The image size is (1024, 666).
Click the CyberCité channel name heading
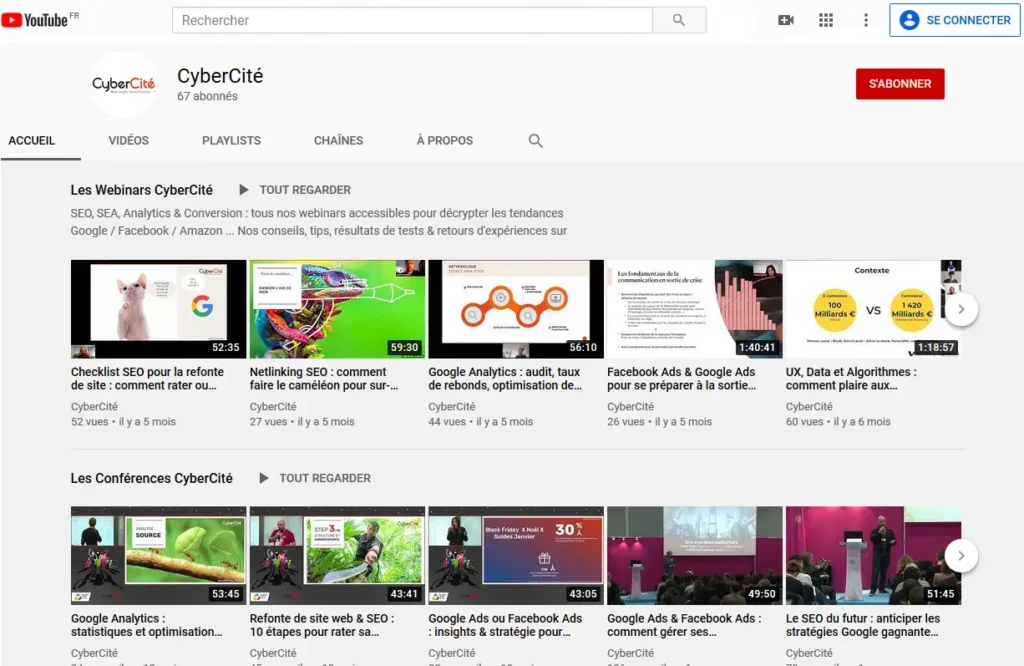tap(220, 76)
